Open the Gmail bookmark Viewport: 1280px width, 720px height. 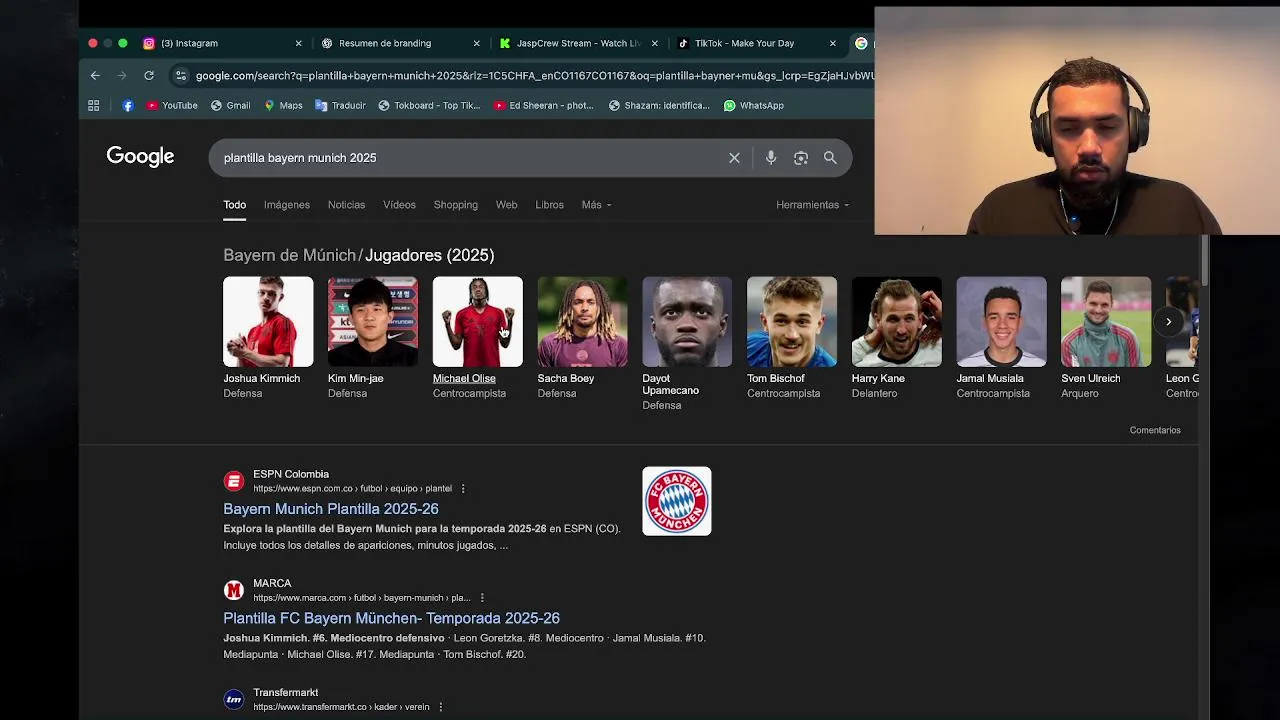pyautogui.click(x=230, y=105)
